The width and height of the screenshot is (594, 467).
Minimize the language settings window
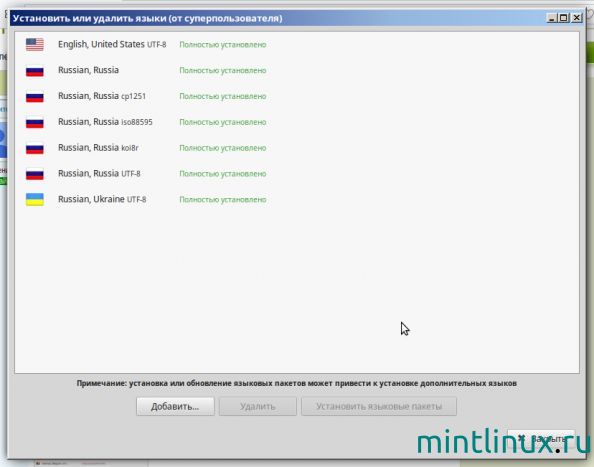[x=552, y=17]
